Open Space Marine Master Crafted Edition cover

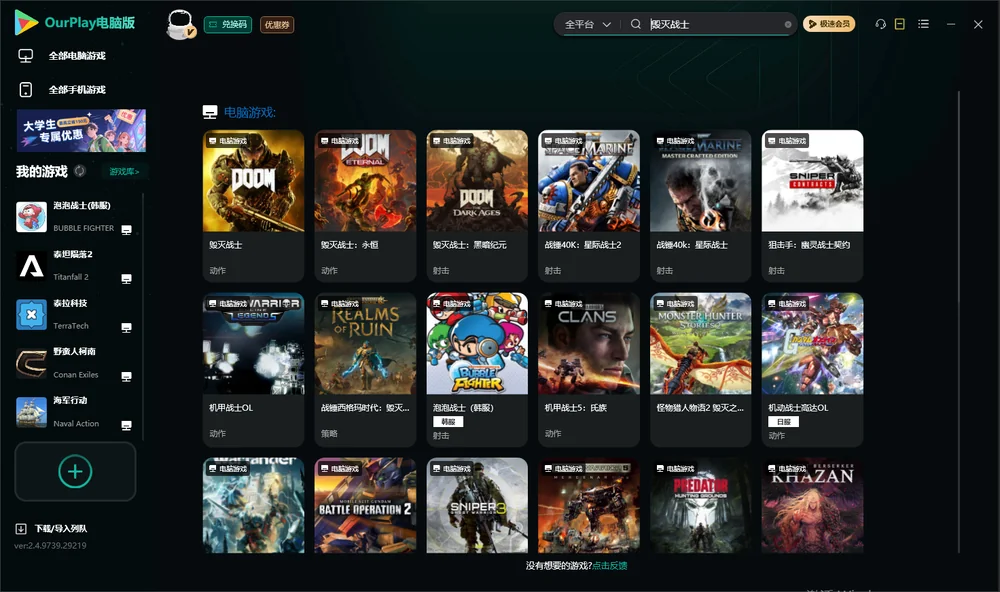[701, 181]
